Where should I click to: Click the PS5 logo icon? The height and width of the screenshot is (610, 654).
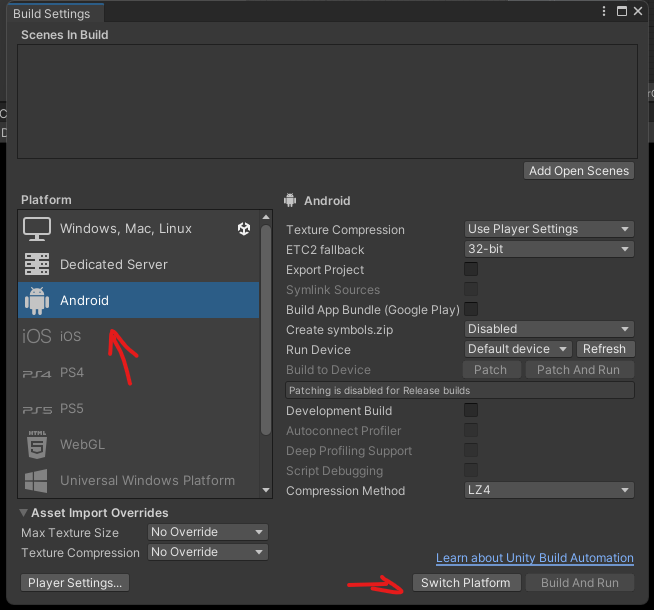(37, 410)
